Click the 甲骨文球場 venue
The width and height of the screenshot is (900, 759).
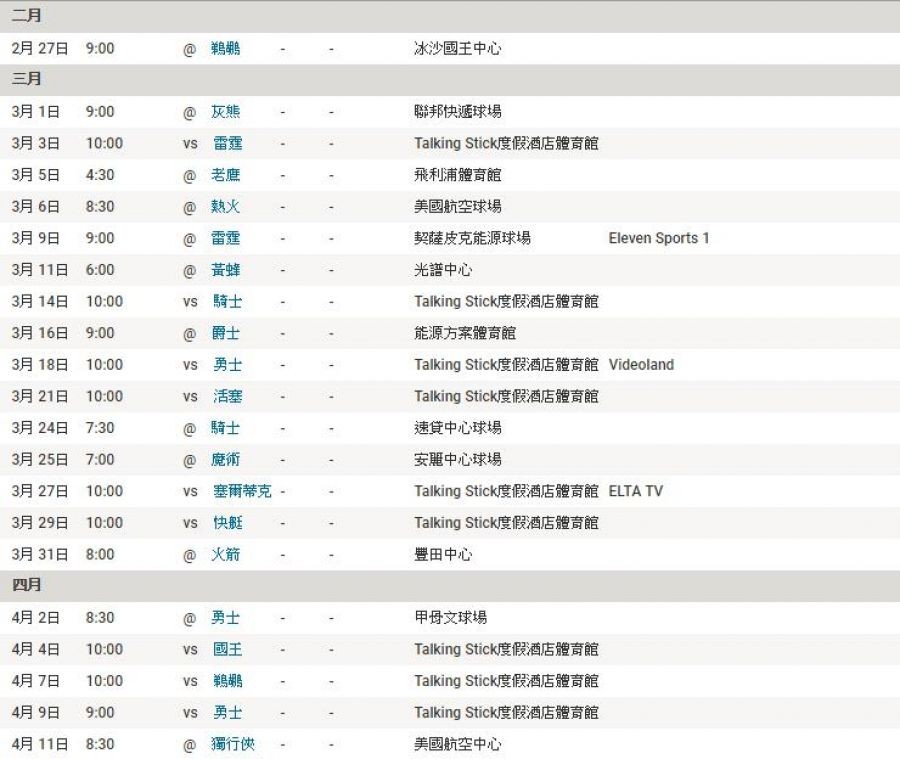(451, 618)
